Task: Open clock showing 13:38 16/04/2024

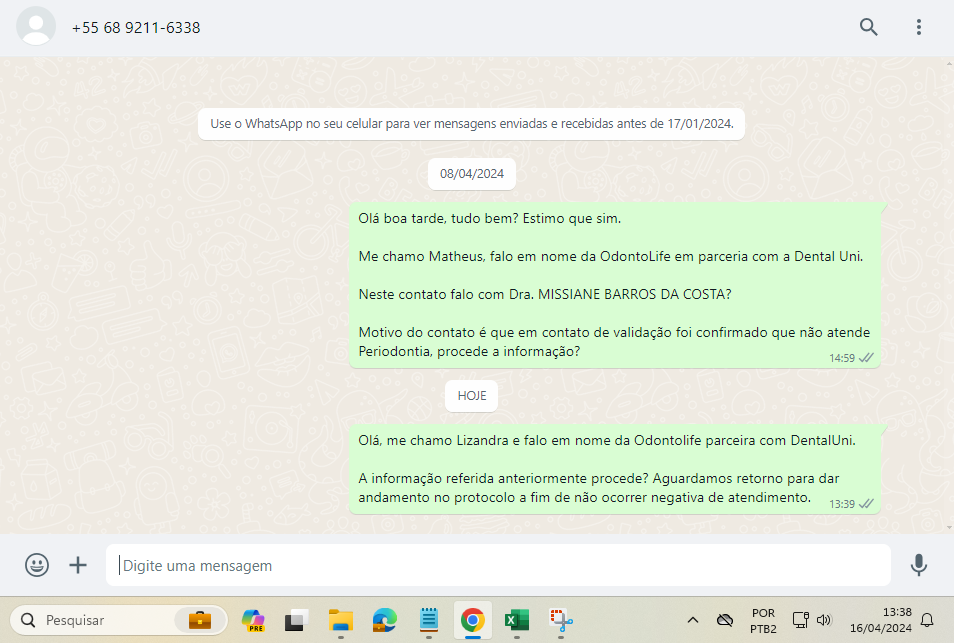Action: coord(880,620)
